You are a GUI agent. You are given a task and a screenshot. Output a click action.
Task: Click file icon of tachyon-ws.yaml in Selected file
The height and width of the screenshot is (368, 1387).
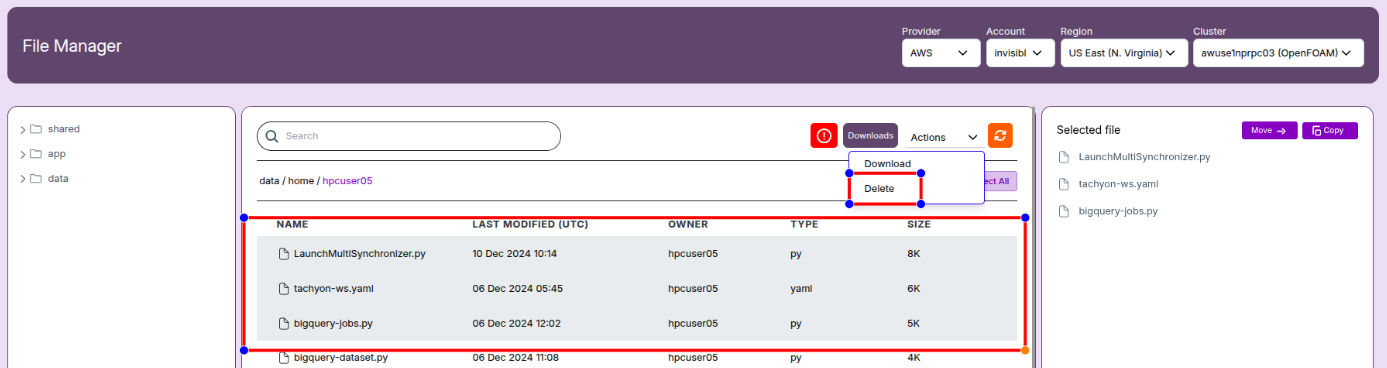1064,184
